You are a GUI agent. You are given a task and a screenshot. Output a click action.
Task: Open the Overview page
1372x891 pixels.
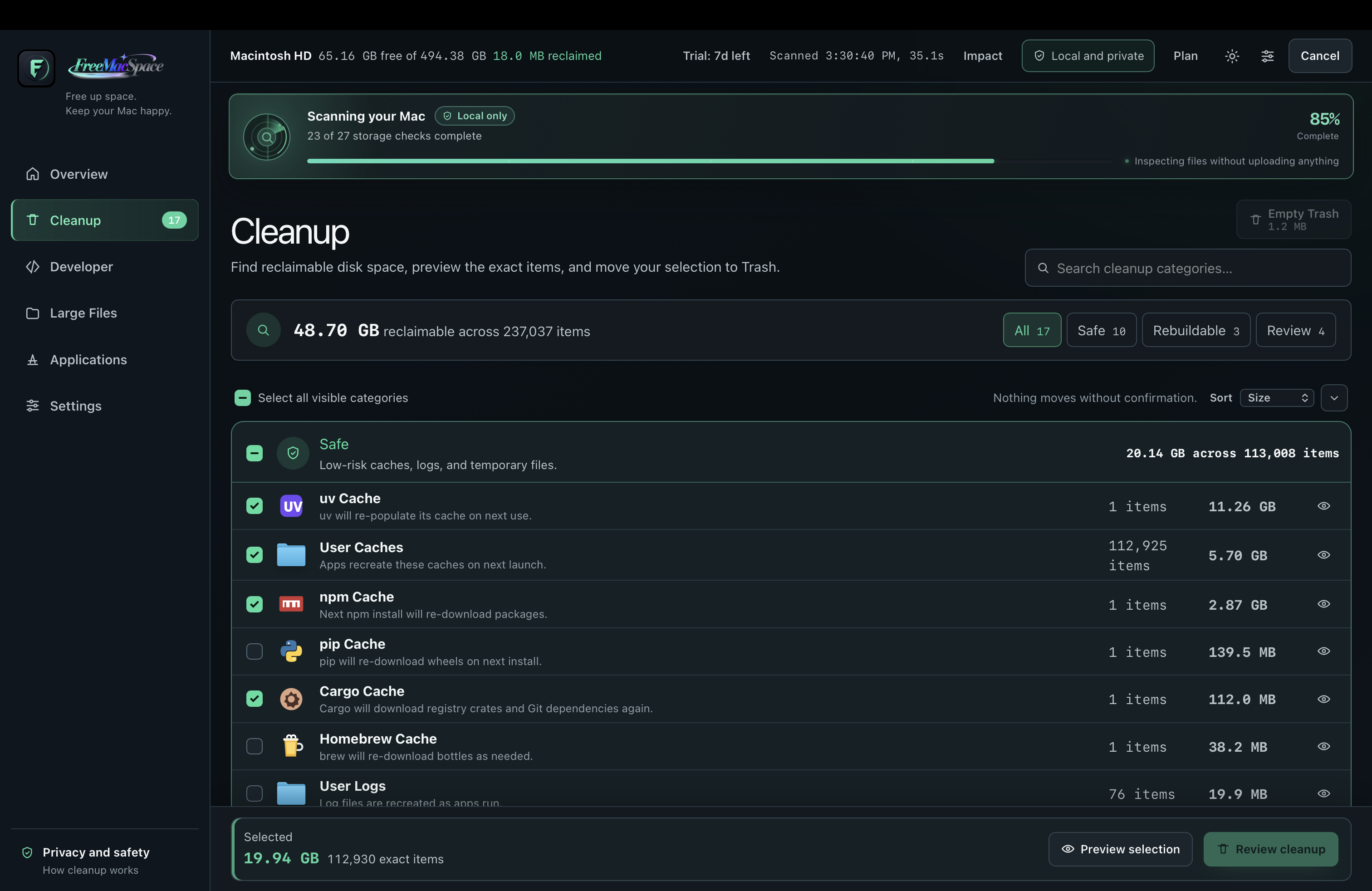[104, 174]
